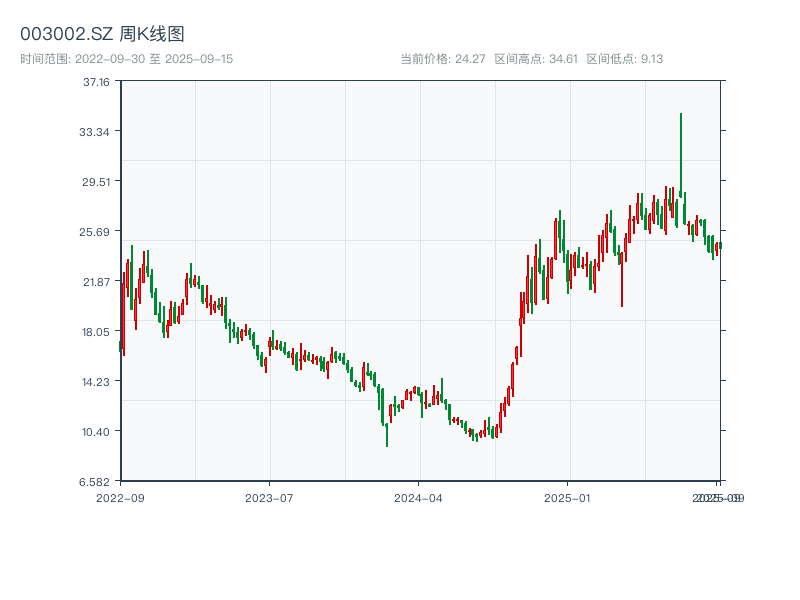Click the 37.16 price axis label
Image resolution: width=800 pixels, height=600 pixels.
click(x=96, y=82)
